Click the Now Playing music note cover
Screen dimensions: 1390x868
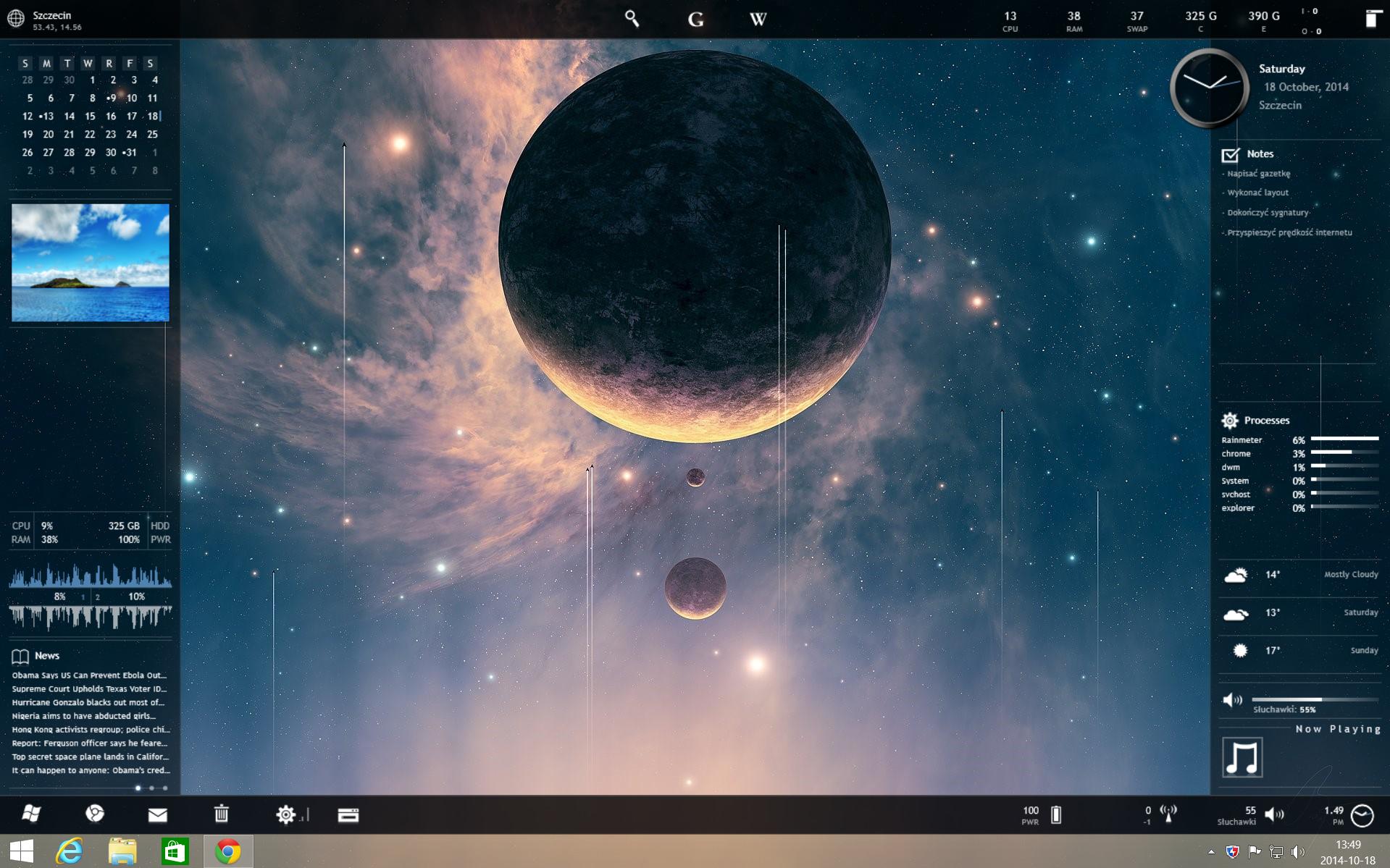[x=1242, y=757]
